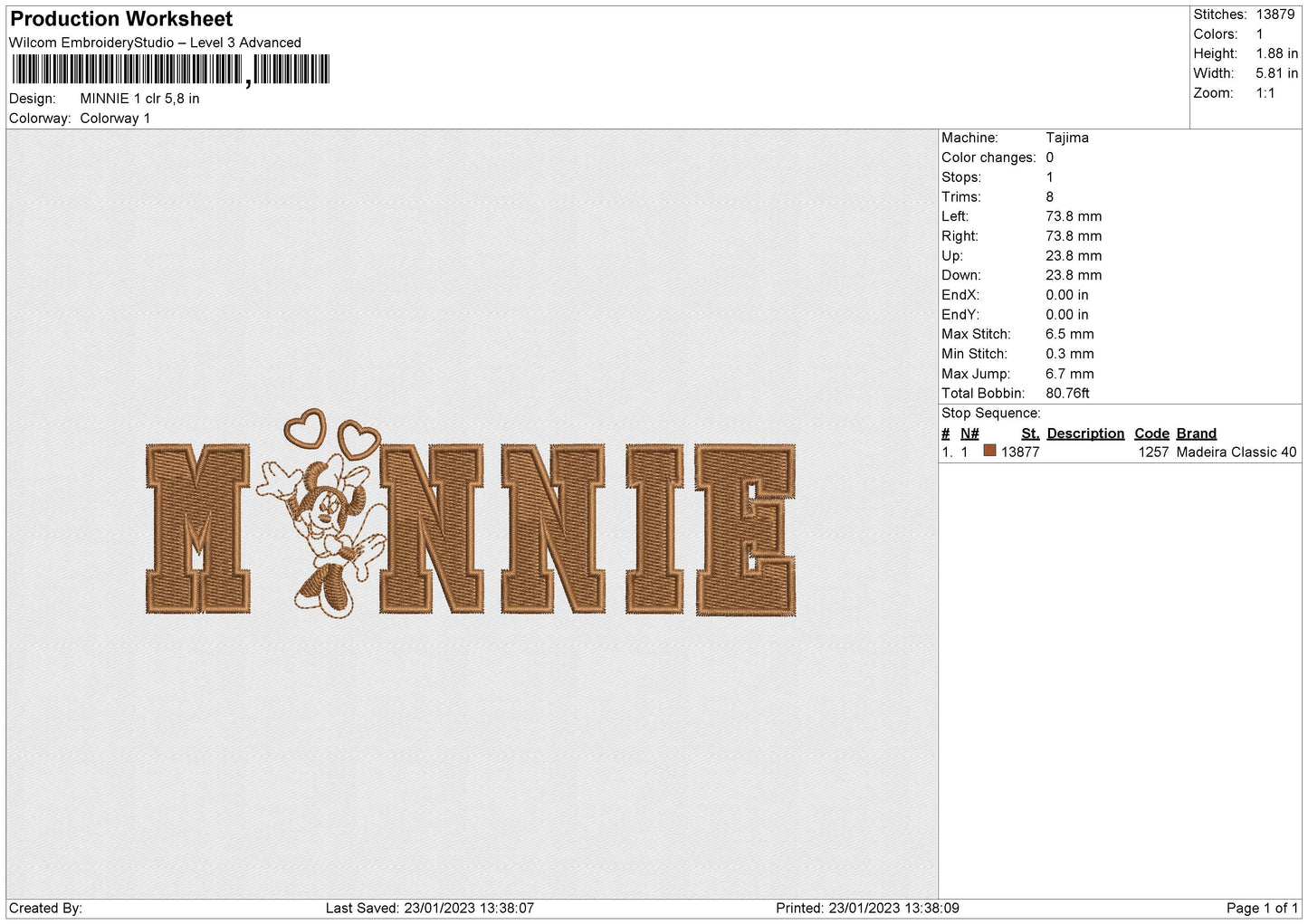This screenshot has width=1308, height=924.
Task: Click the barcode below the software name
Action: pyautogui.click(x=171, y=70)
